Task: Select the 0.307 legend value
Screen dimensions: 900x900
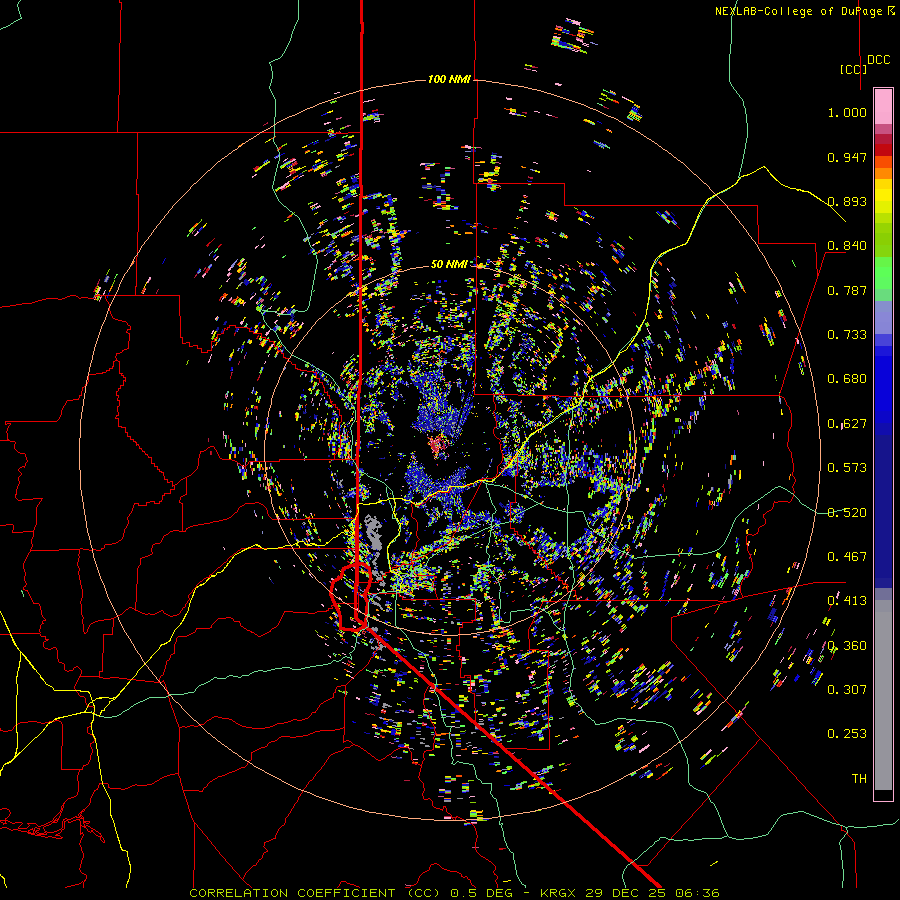Action: point(847,690)
